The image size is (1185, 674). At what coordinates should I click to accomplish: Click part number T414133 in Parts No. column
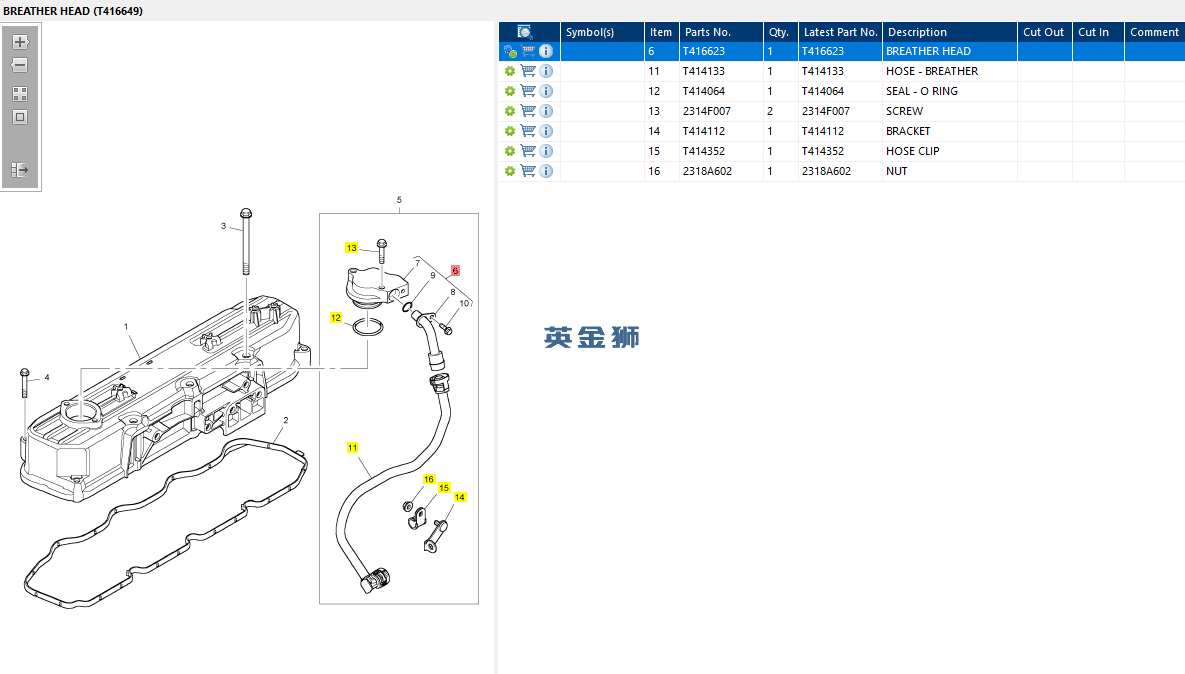click(x=704, y=71)
